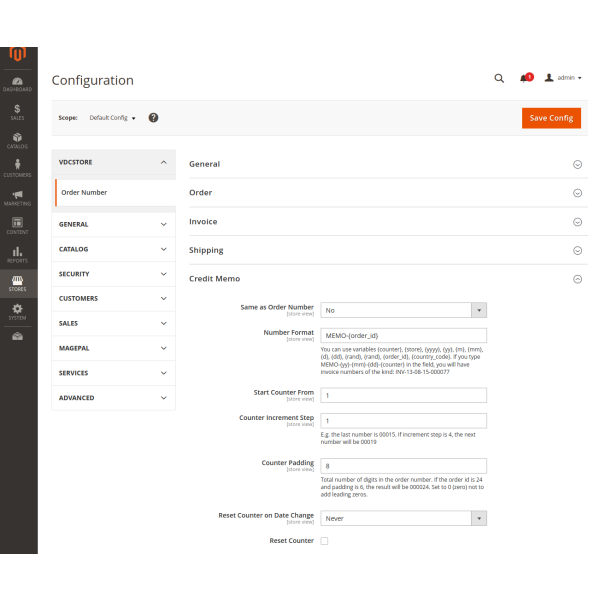Open the Marketing sidebar icon
The height and width of the screenshot is (600, 600).
point(18,197)
